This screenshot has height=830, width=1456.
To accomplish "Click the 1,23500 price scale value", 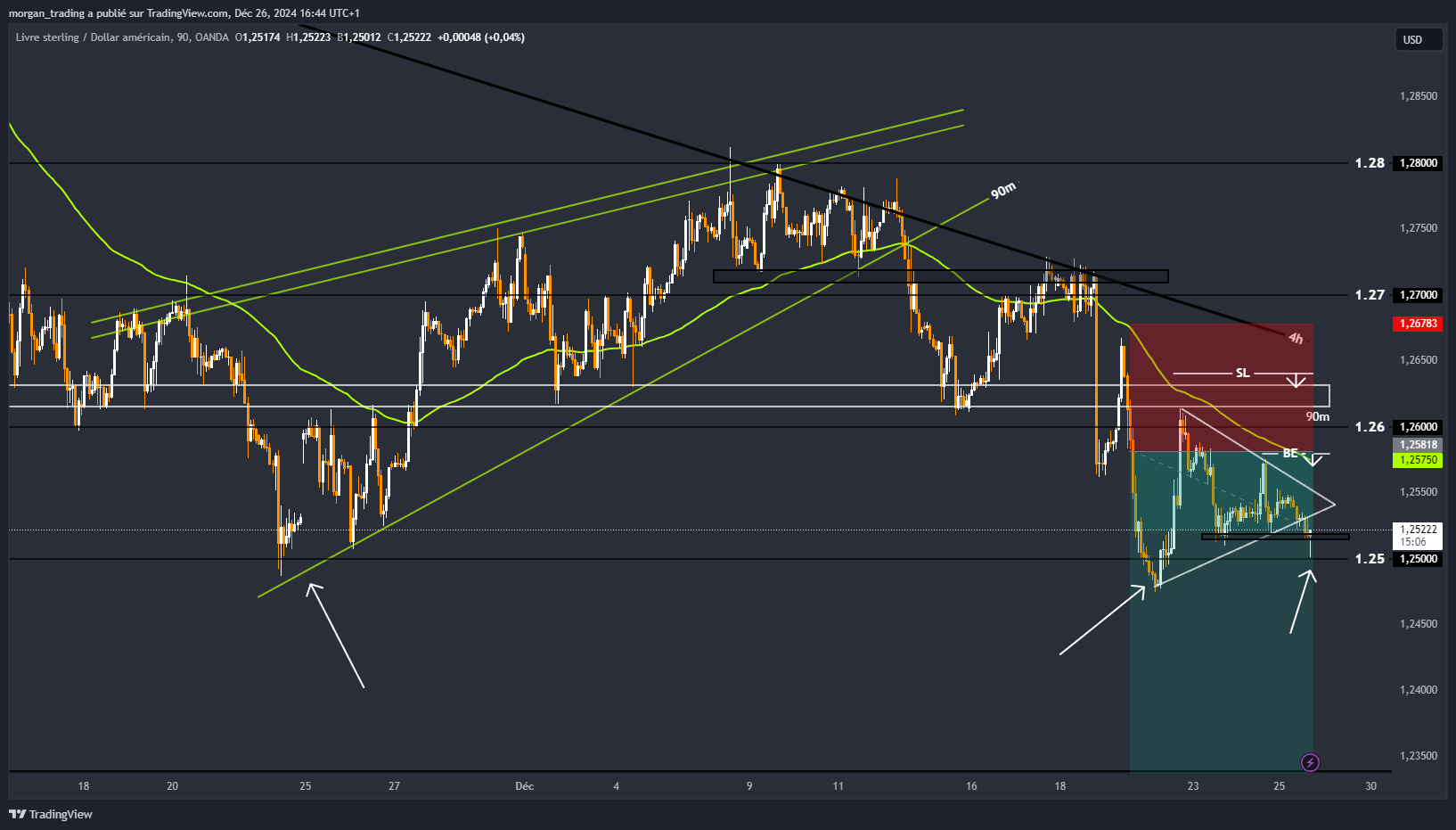I will pyautogui.click(x=1418, y=756).
